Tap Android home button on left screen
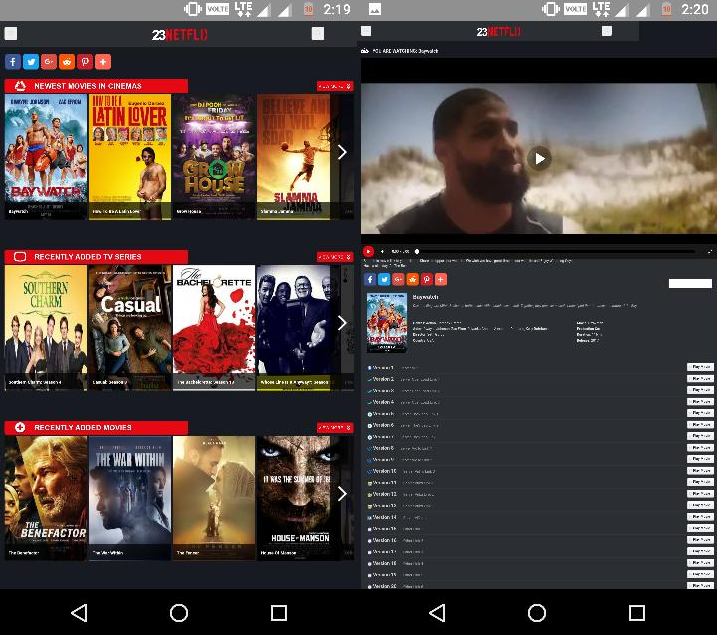 click(x=179, y=613)
